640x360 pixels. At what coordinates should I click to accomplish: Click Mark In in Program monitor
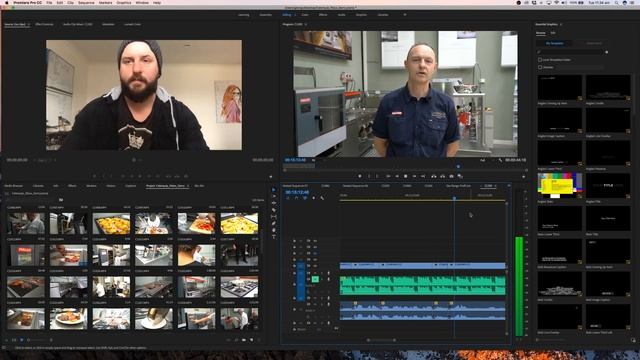click(x=369, y=176)
